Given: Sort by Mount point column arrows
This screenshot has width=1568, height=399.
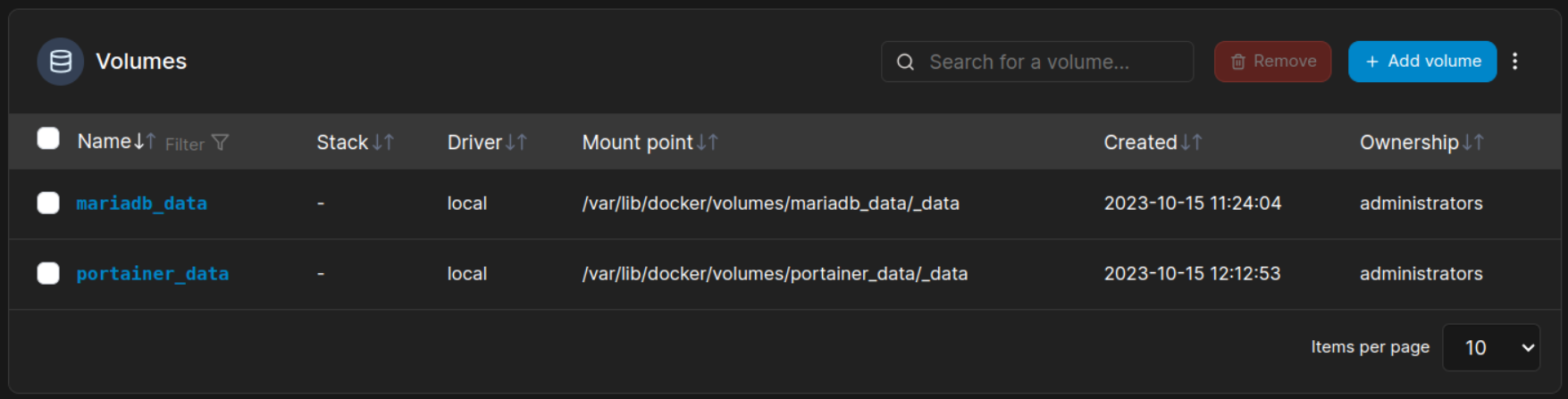Looking at the screenshot, I should pos(708,142).
